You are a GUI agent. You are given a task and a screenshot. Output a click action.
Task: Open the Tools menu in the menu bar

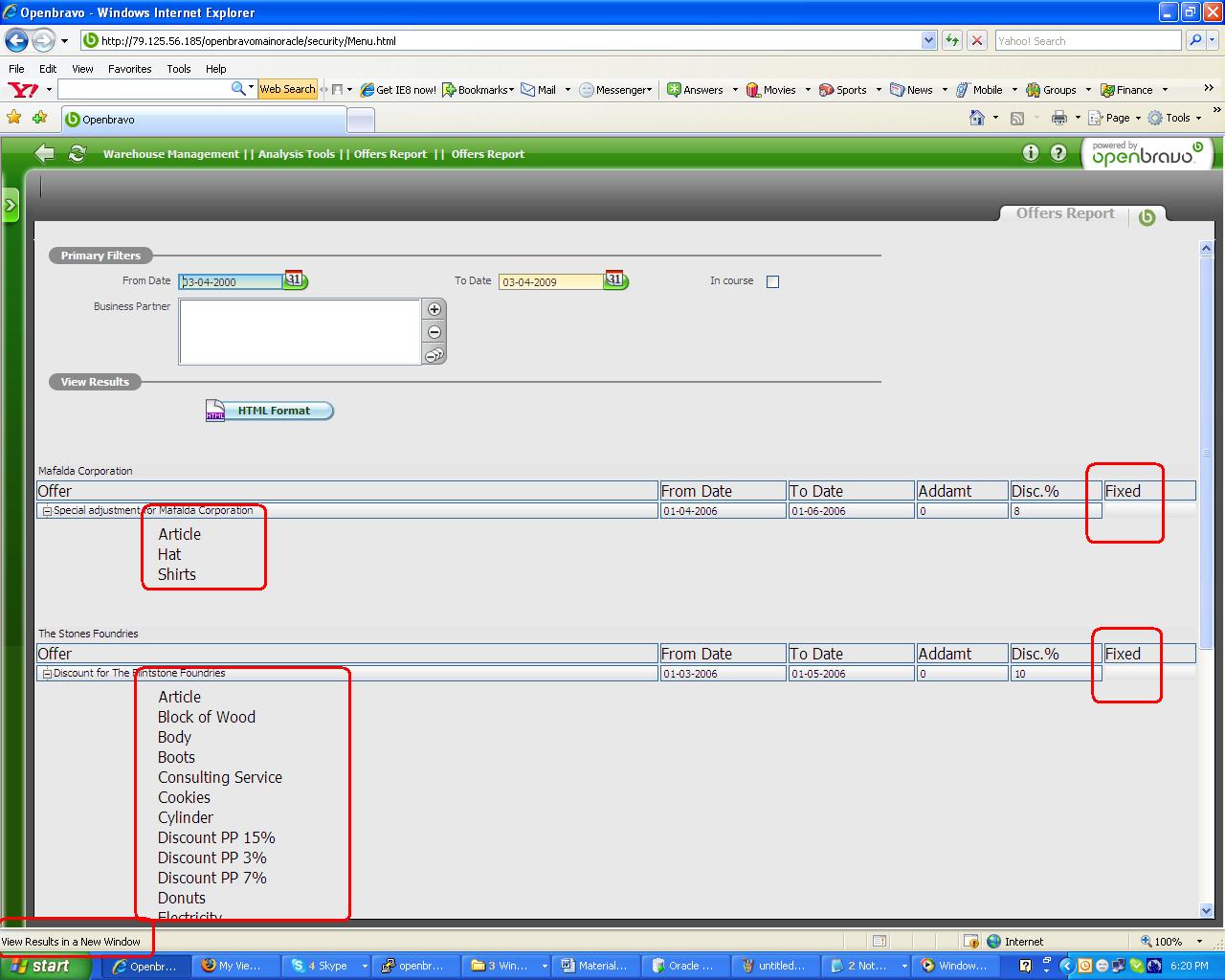pos(178,69)
